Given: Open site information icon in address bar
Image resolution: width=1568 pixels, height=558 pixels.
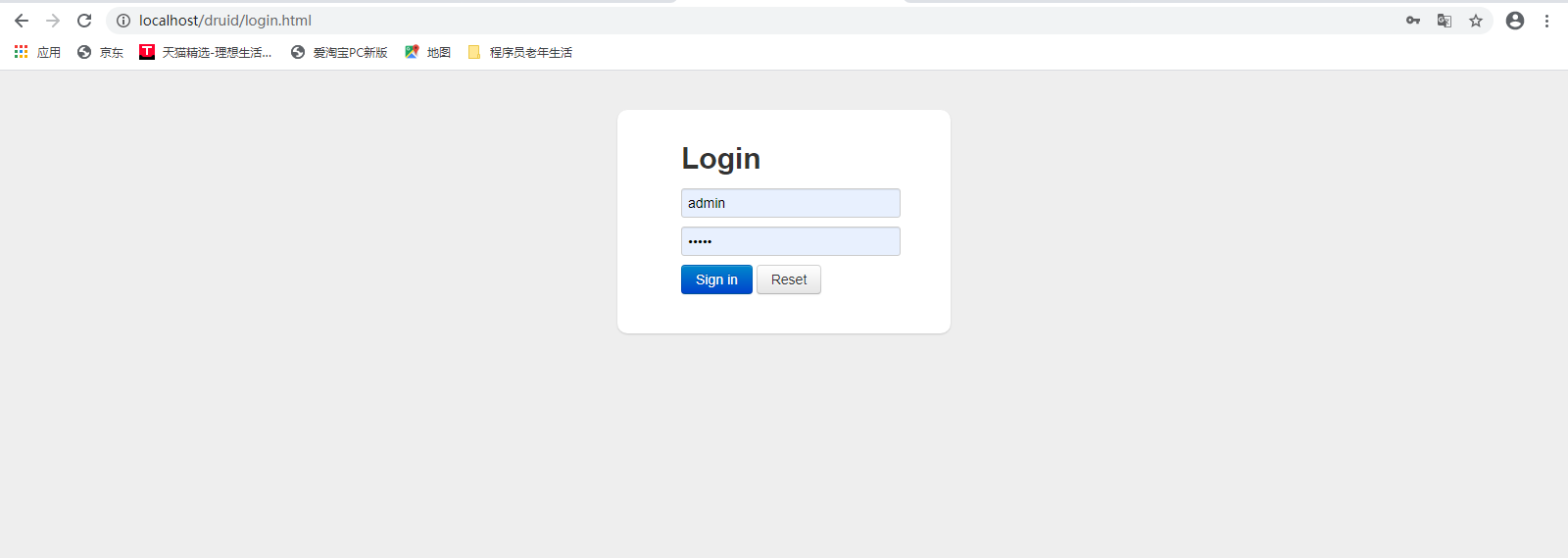Looking at the screenshot, I should tap(123, 21).
